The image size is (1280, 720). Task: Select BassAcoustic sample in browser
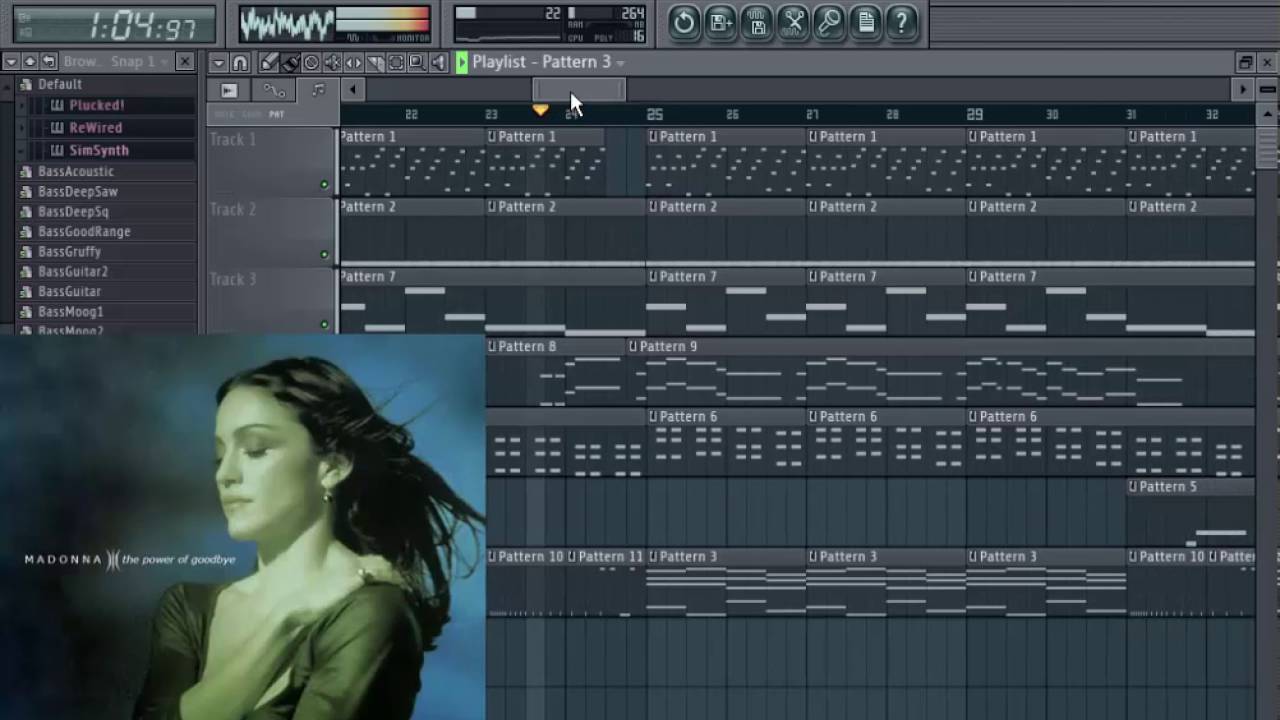[x=76, y=171]
